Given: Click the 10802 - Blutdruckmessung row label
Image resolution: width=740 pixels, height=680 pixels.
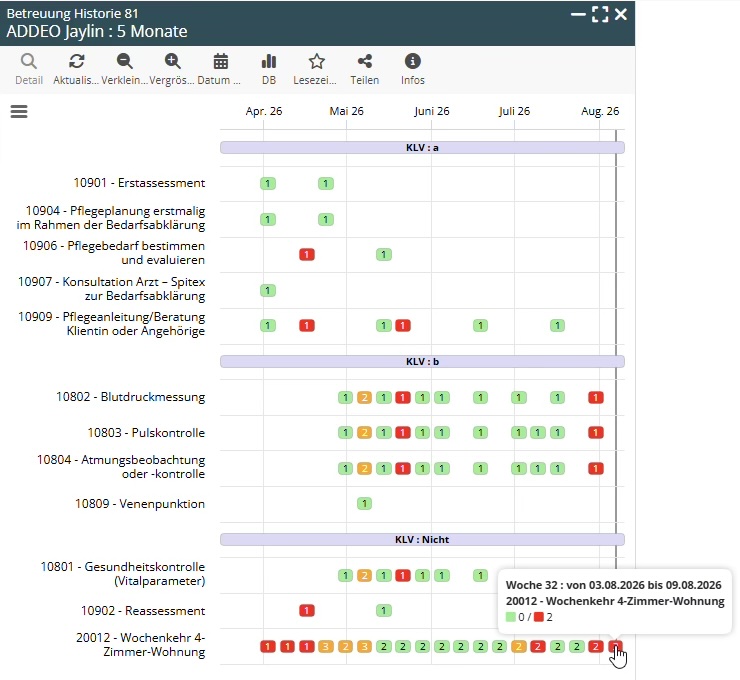Looking at the screenshot, I should pyautogui.click(x=131, y=397).
